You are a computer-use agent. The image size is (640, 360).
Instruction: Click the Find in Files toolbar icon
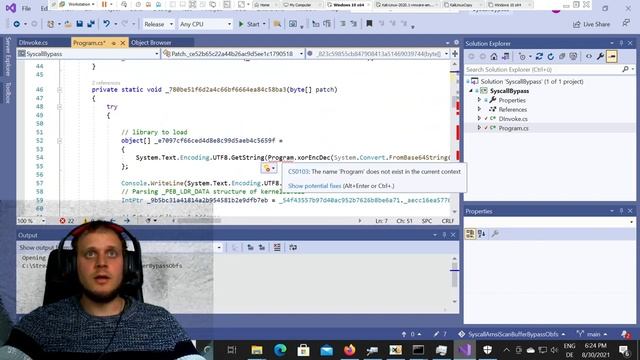(x=277, y=24)
